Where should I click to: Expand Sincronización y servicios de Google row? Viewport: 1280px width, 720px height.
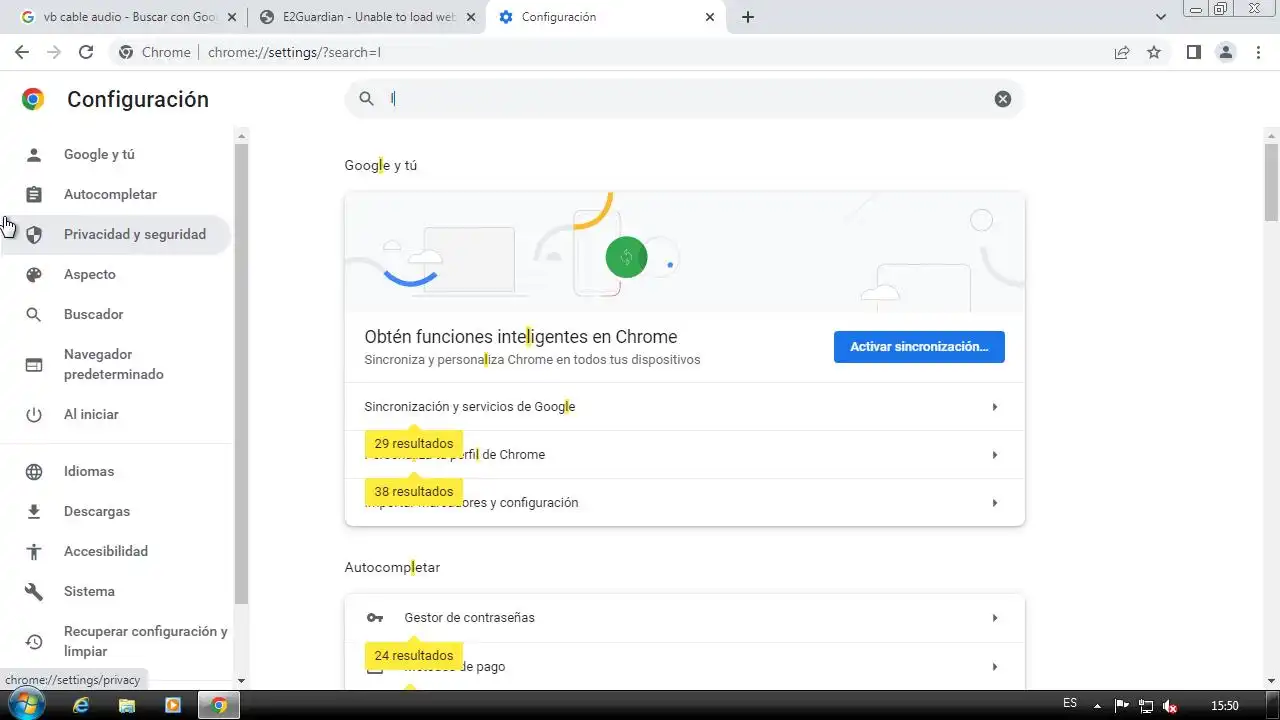[684, 407]
